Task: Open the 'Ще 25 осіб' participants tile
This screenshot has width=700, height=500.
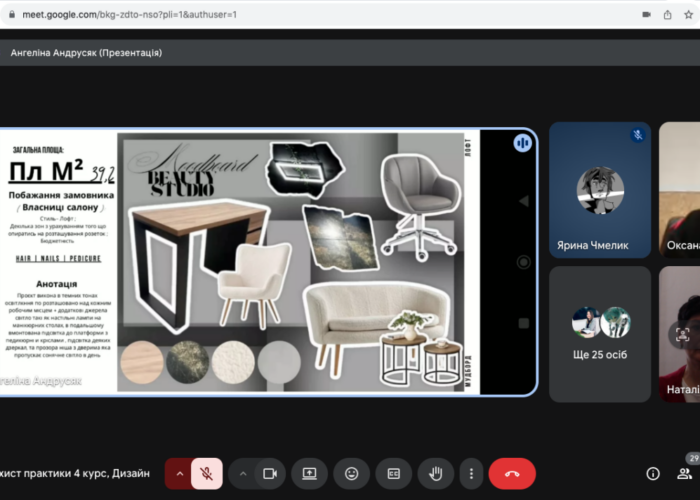Action: click(x=599, y=333)
